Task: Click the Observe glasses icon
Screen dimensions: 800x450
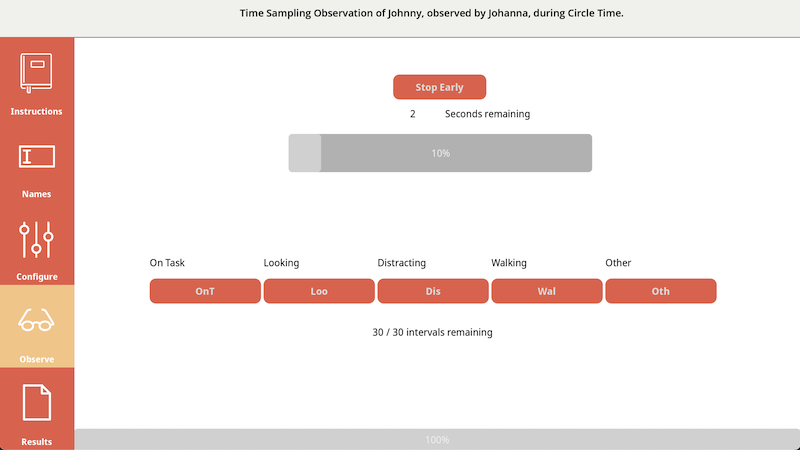Action: 37,321
